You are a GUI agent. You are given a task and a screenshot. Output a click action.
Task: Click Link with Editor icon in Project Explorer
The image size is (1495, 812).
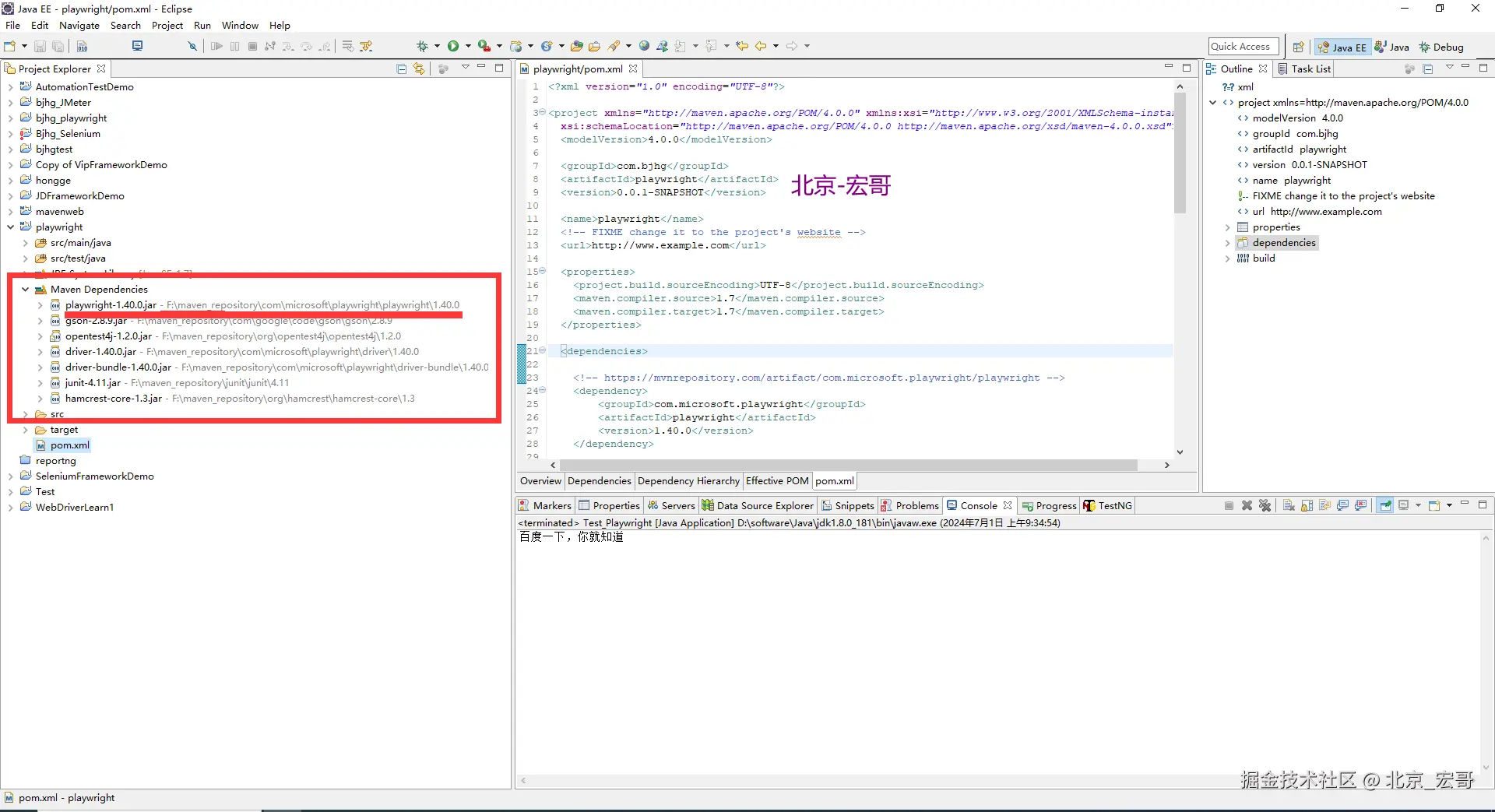tap(419, 69)
